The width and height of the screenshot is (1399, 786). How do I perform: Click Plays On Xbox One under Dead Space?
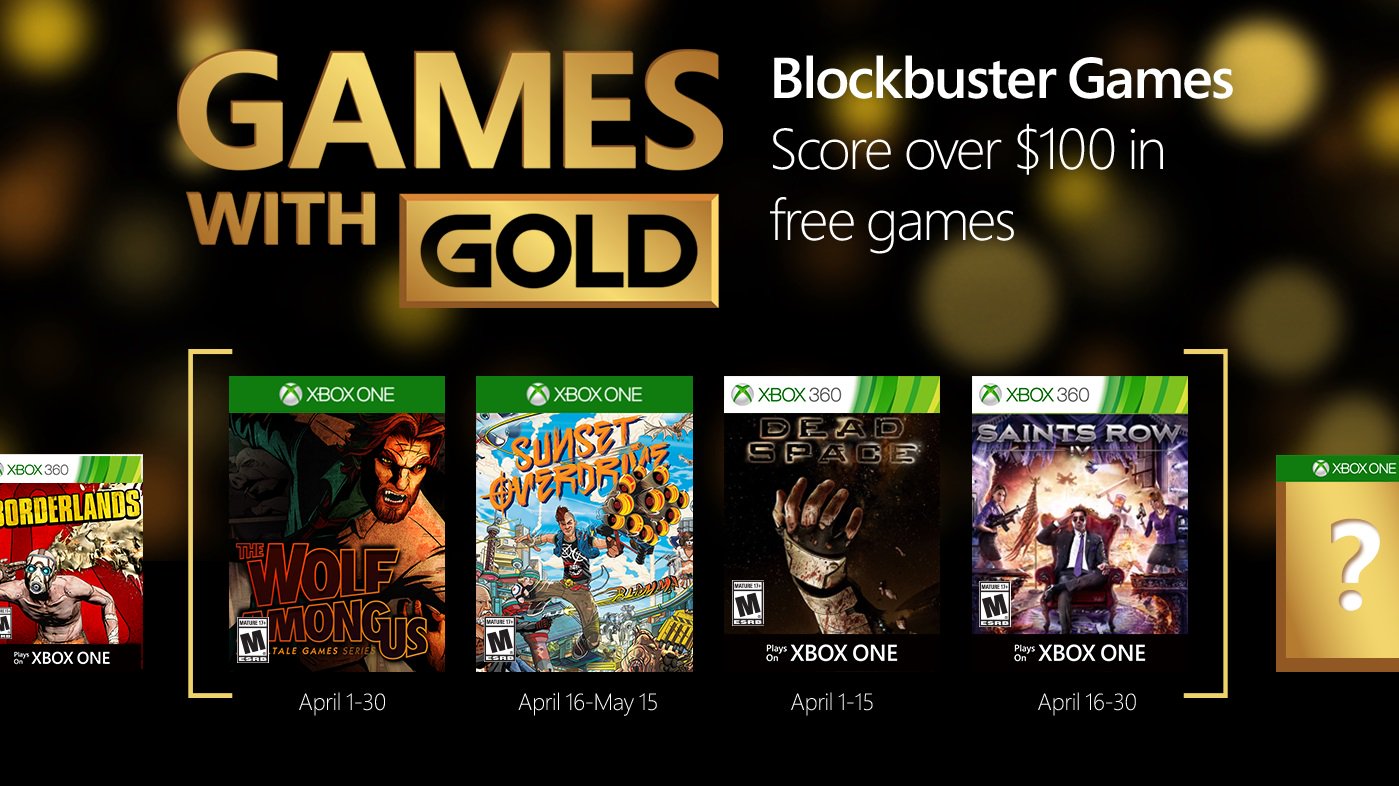coord(831,654)
